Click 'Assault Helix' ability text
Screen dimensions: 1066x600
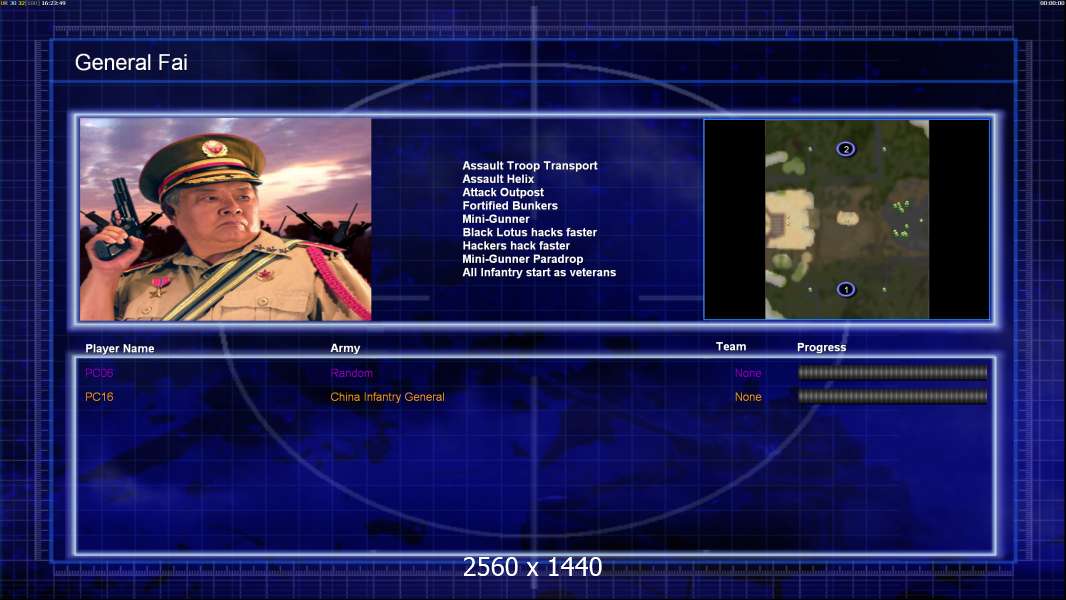[x=498, y=179]
